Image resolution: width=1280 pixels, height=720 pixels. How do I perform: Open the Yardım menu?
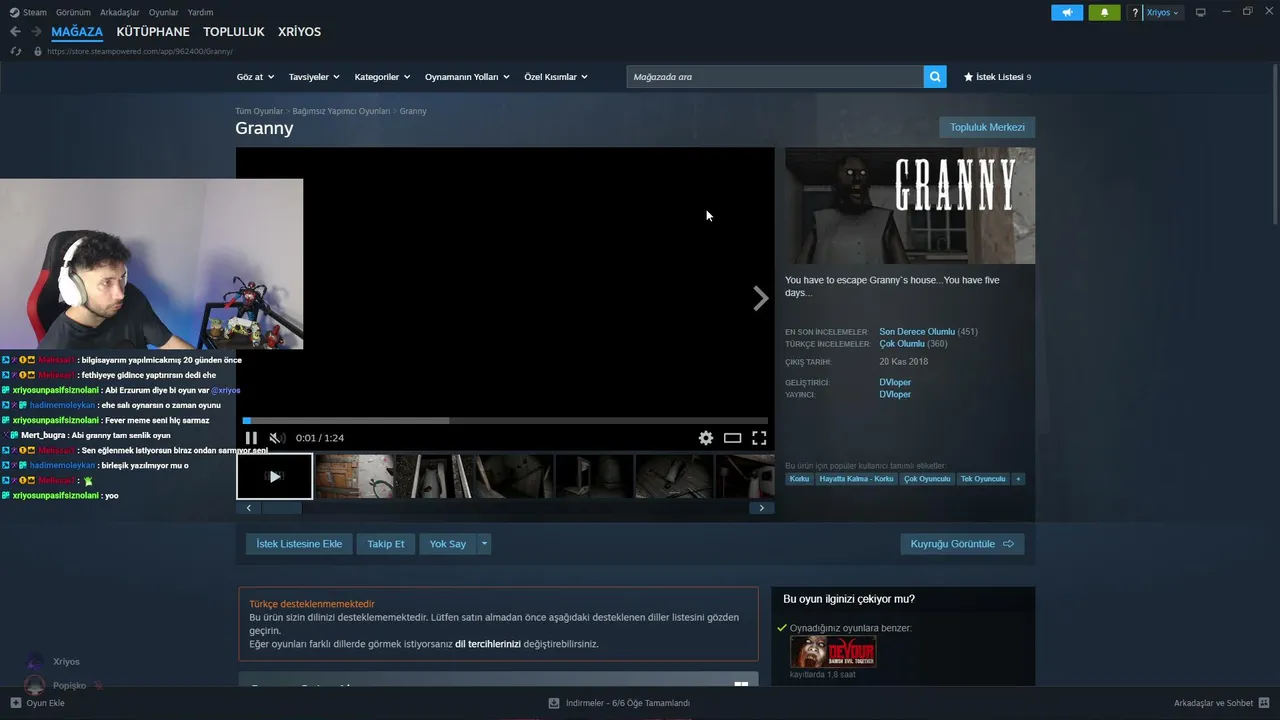pyautogui.click(x=200, y=13)
